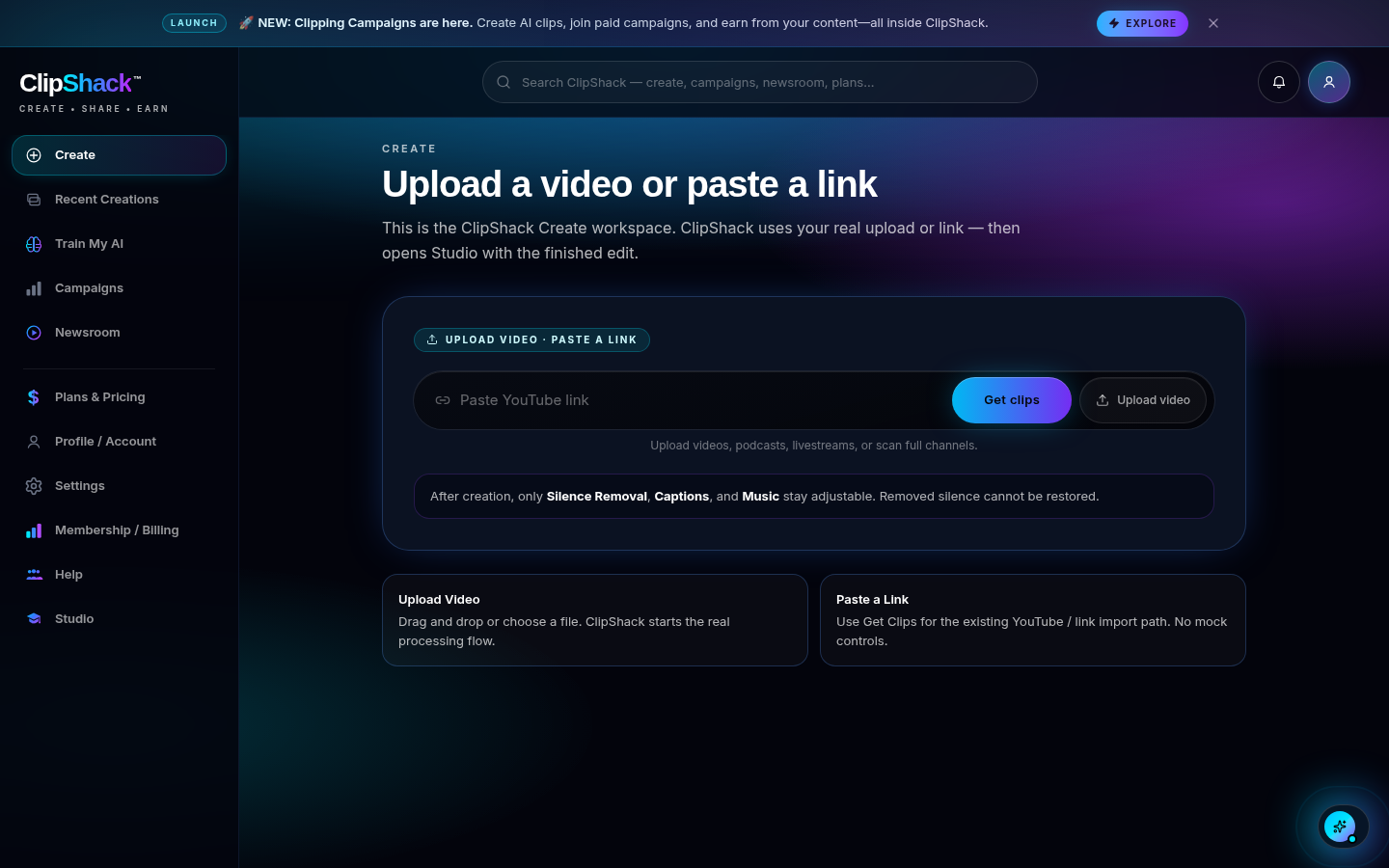Click the Upload Video · Paste a Link pill
Viewport: 1389px width, 868px height.
pyautogui.click(x=531, y=339)
